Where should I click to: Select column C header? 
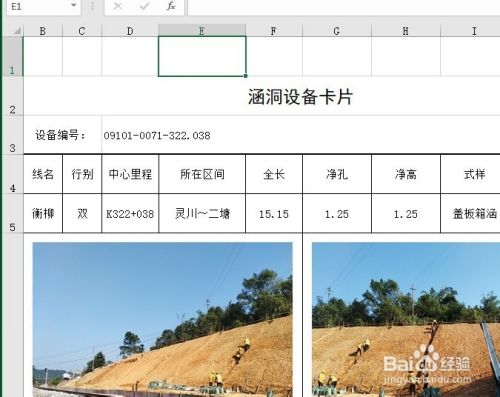[82, 31]
